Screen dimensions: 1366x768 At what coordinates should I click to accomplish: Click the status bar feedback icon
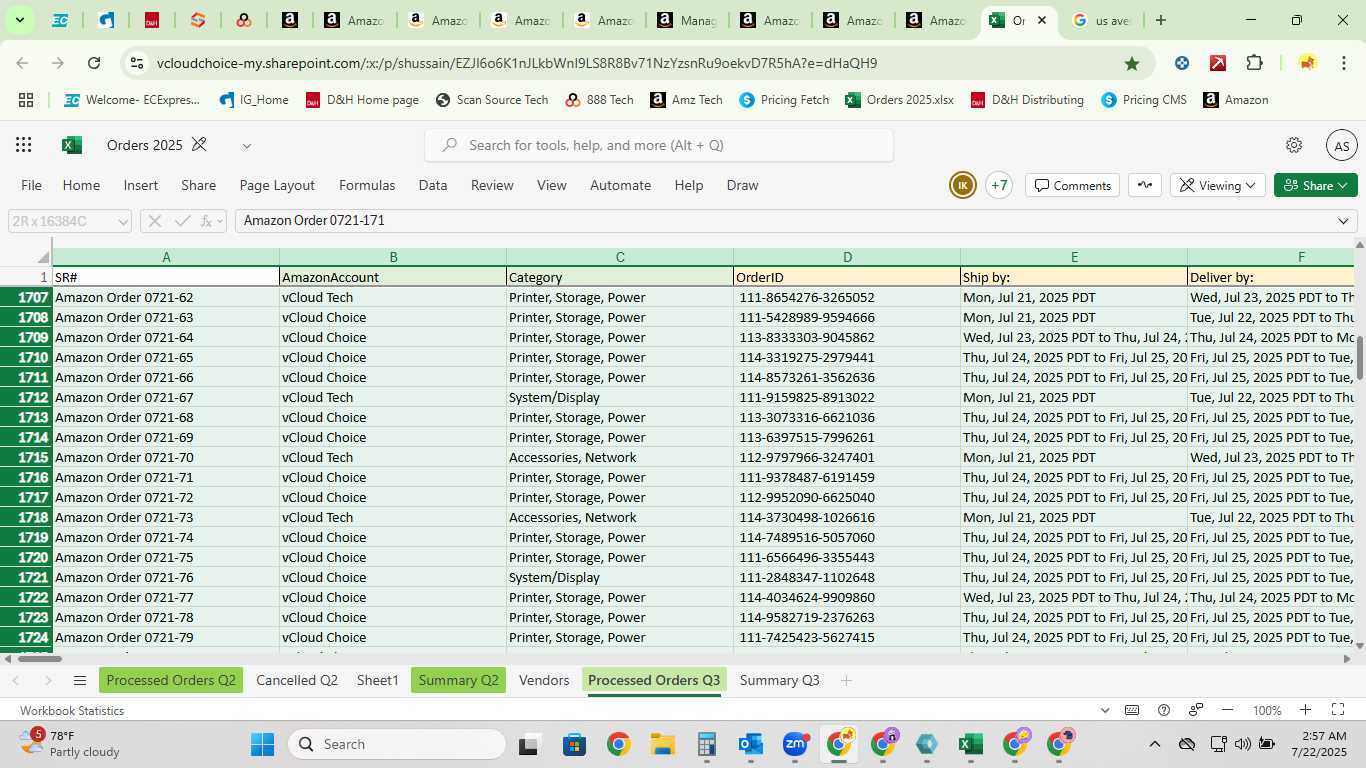coord(1196,710)
